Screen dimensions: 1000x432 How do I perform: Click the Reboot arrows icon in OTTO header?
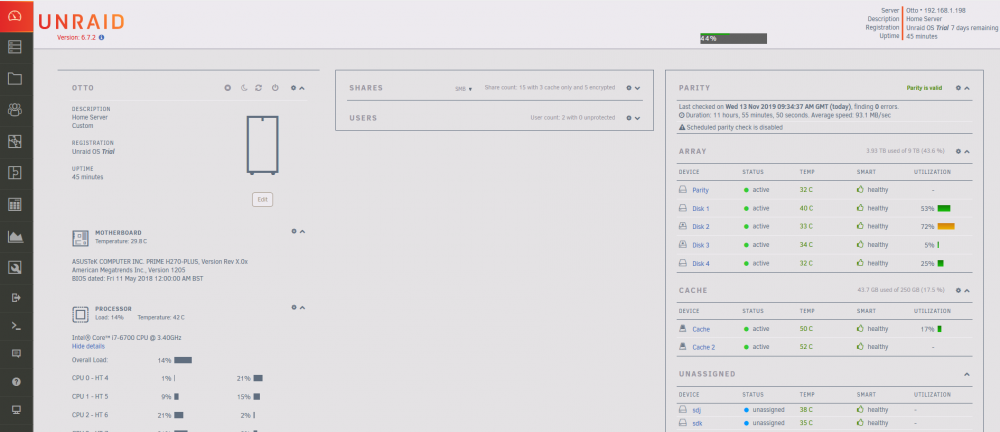pos(259,87)
